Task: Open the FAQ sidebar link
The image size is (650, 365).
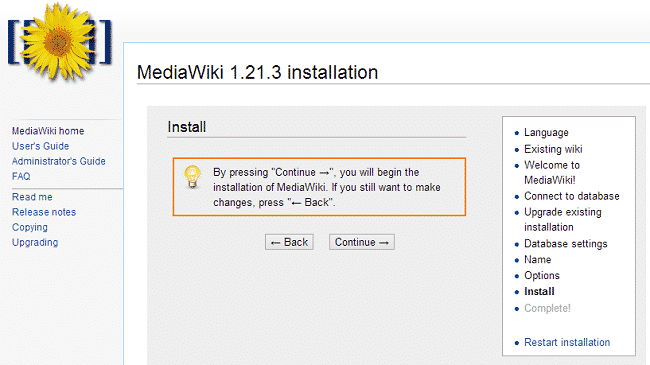Action: point(21,176)
